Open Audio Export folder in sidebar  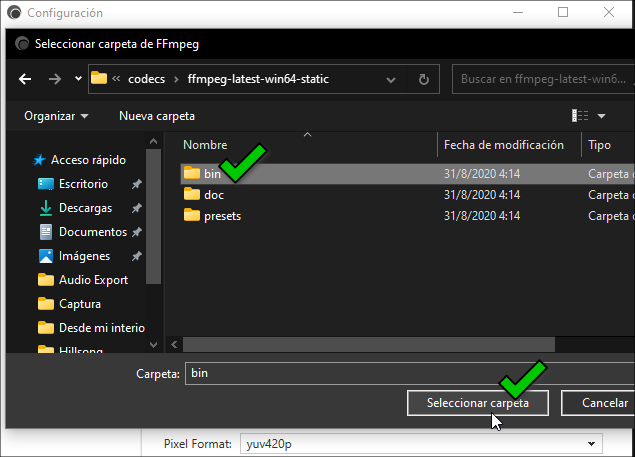[x=93, y=280]
